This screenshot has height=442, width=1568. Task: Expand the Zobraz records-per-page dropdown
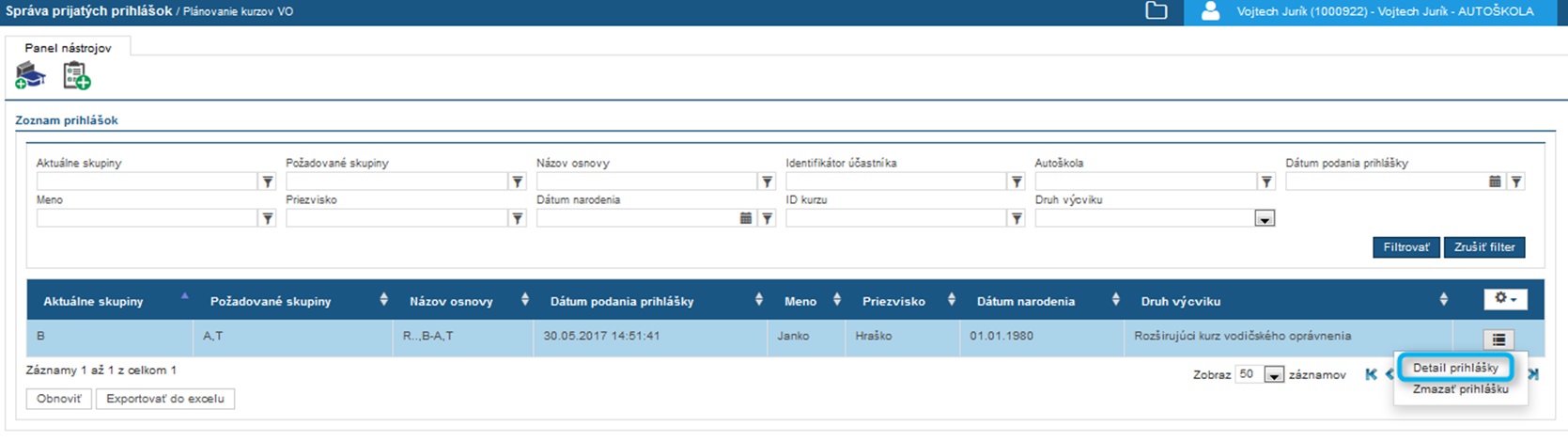coord(1274,375)
